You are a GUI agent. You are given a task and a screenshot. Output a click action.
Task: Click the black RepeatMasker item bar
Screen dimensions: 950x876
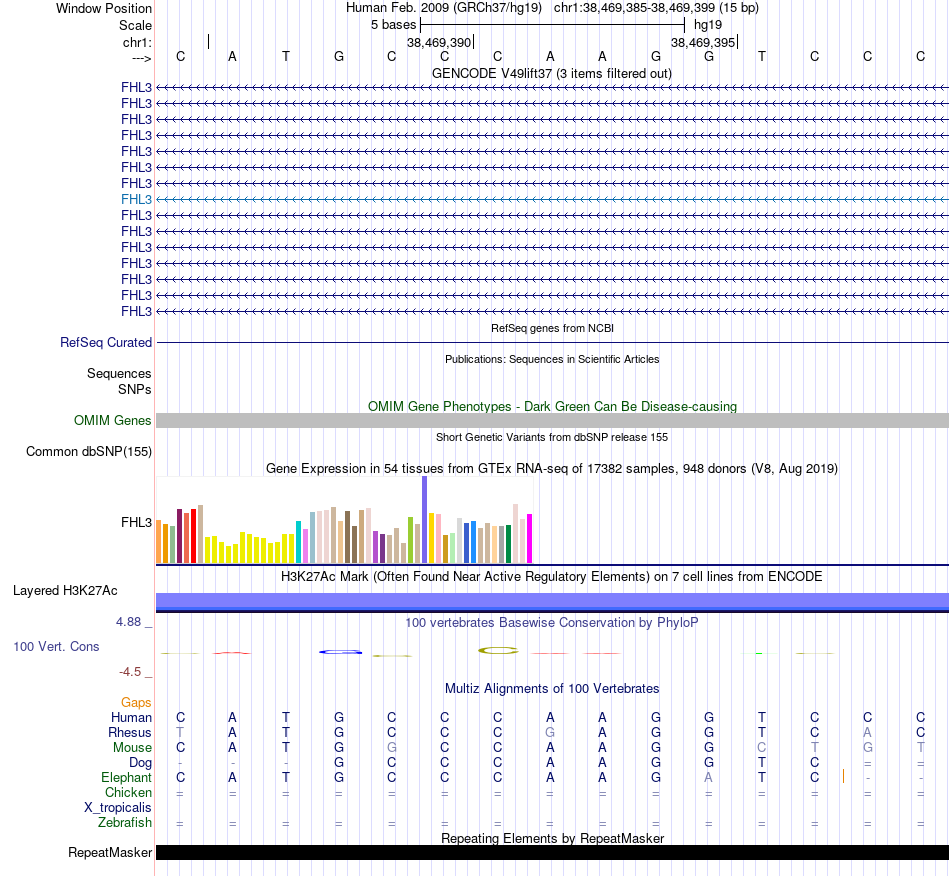pos(552,852)
